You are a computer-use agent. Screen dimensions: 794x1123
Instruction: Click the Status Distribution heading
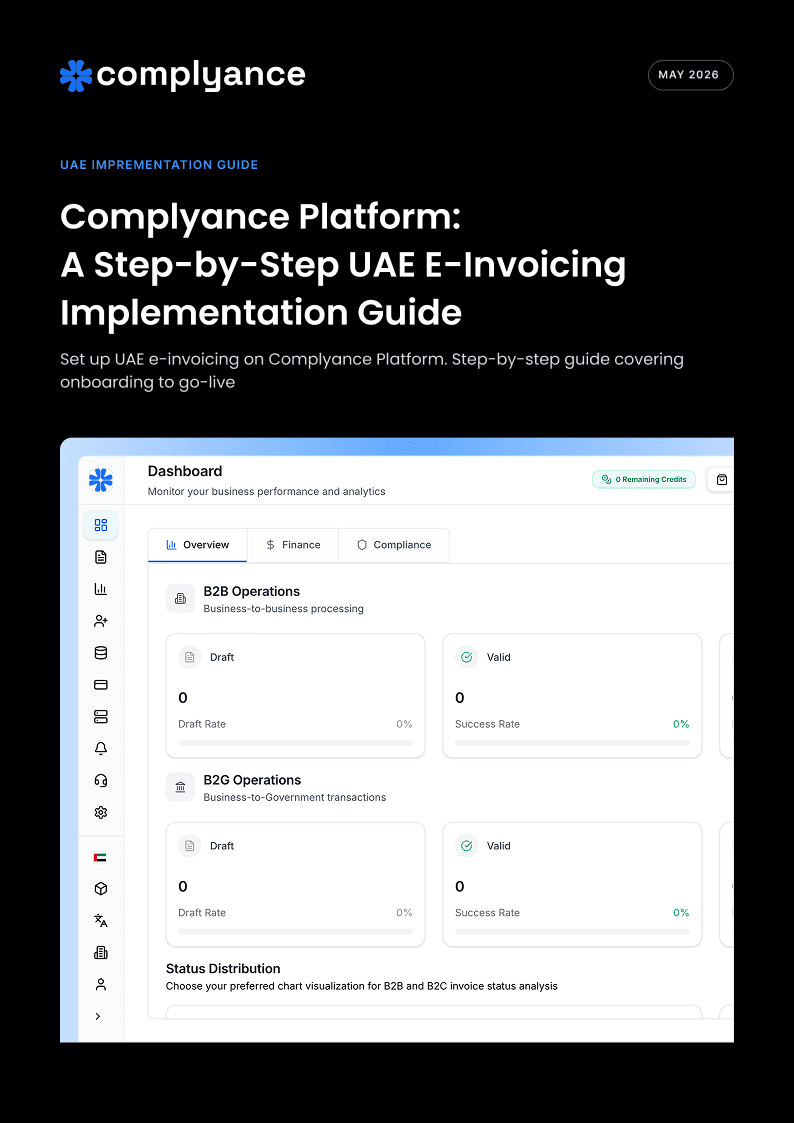[223, 969]
